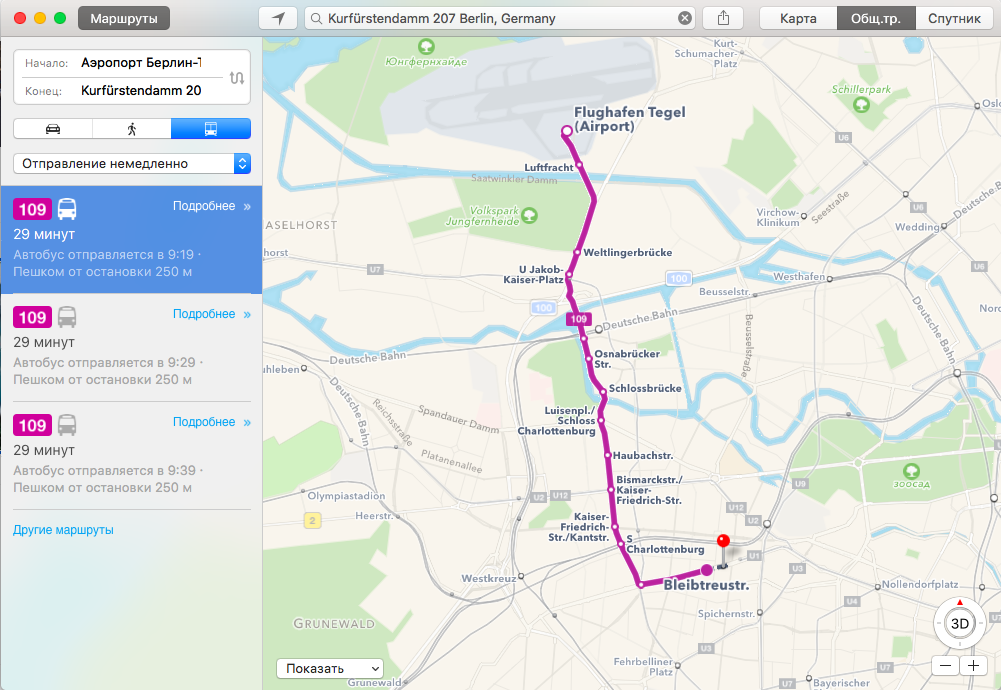This screenshot has height=690, width=1001.
Task: Clear the search field with X icon
Action: [x=684, y=19]
